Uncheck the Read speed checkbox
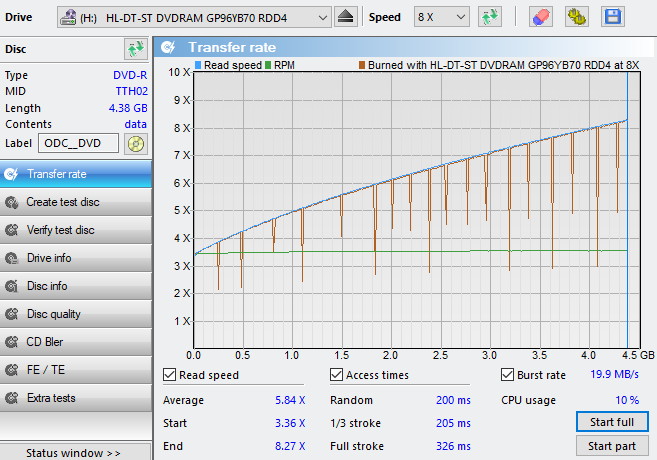The image size is (657, 460). 170,375
